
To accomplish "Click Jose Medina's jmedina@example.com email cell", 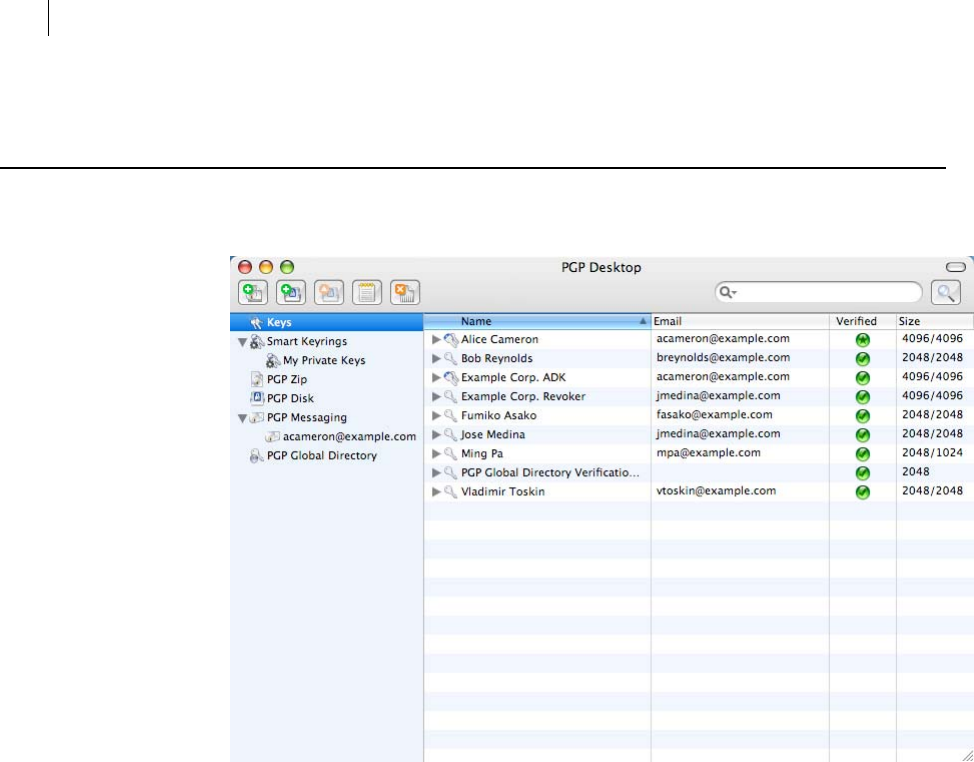I will pyautogui.click(x=718, y=434).
